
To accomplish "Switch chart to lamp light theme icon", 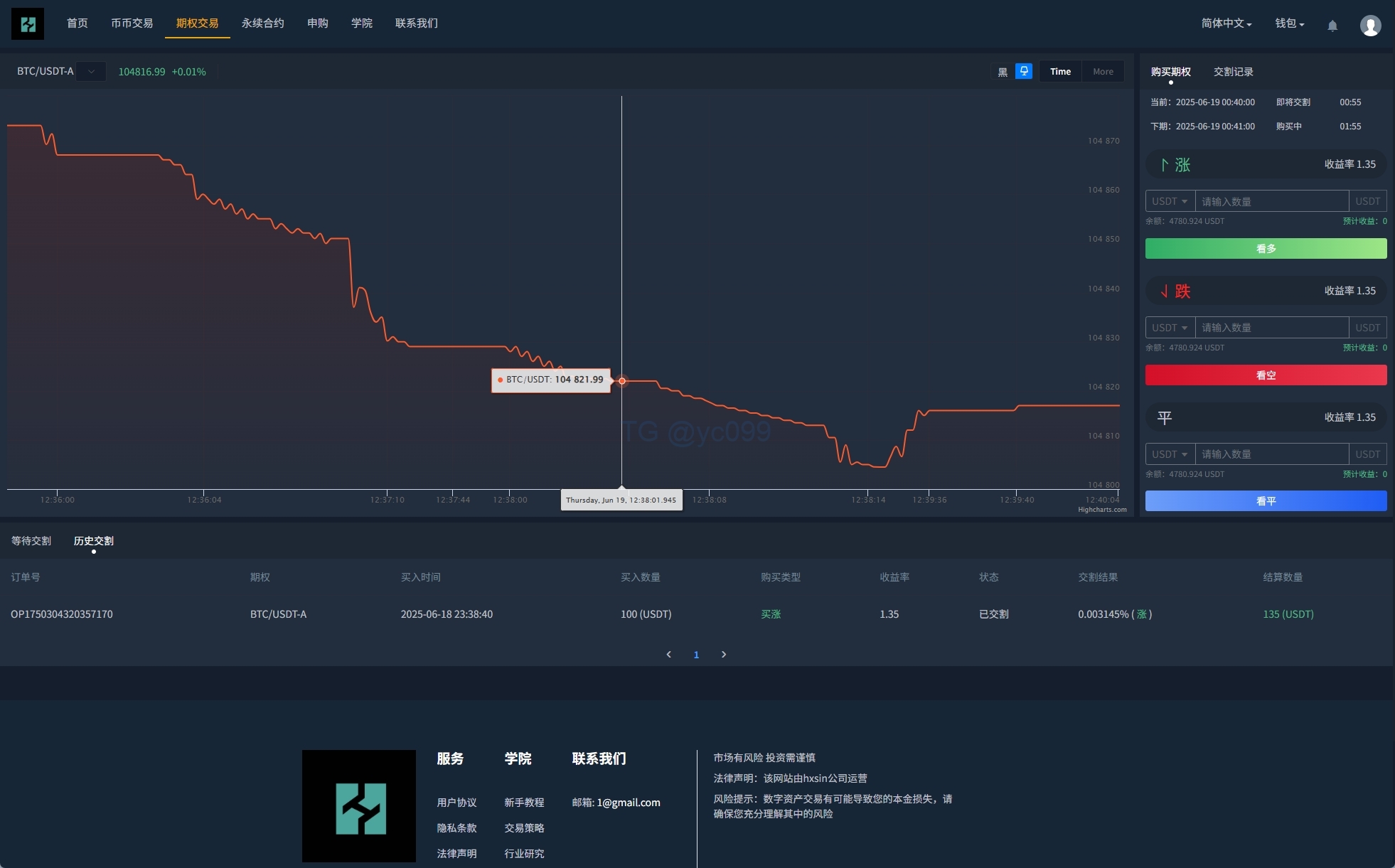I will (1024, 71).
